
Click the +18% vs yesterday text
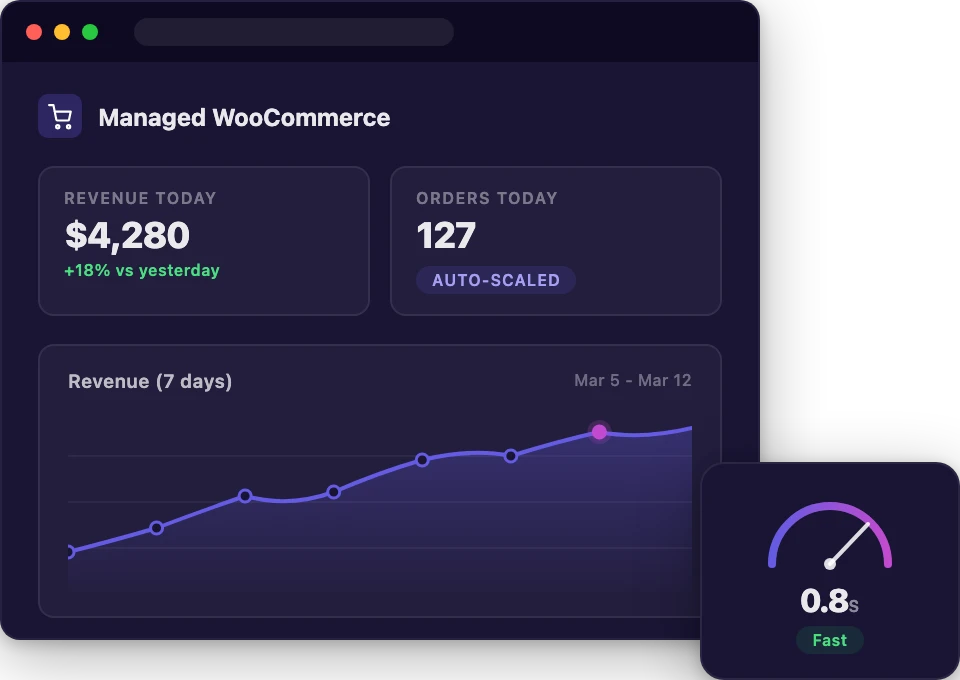tap(142, 271)
